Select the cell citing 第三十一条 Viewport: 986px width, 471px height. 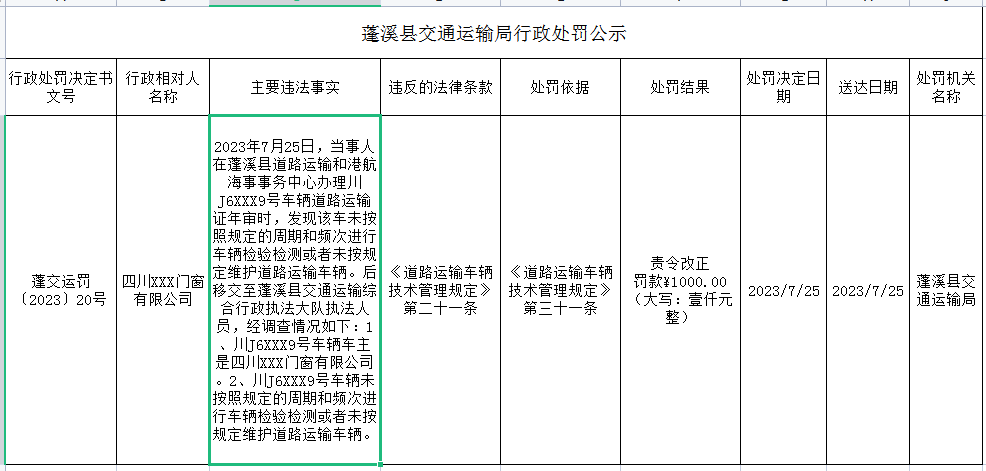coord(560,290)
